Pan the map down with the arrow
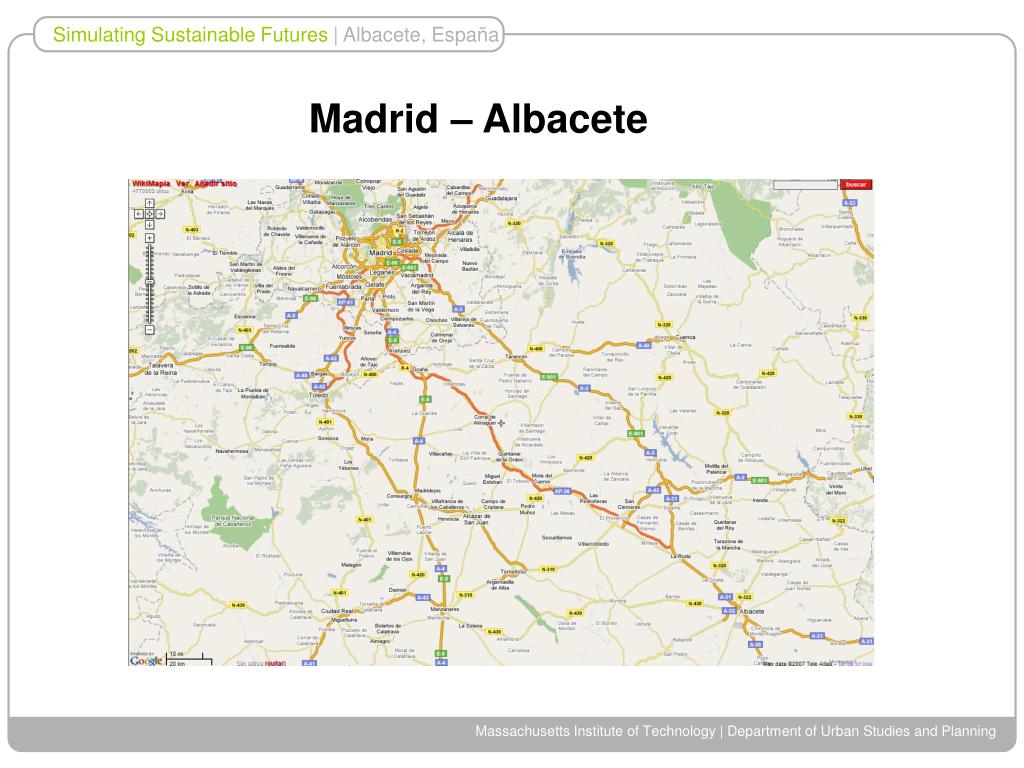Viewport: 1024px width, 768px height. point(149,224)
